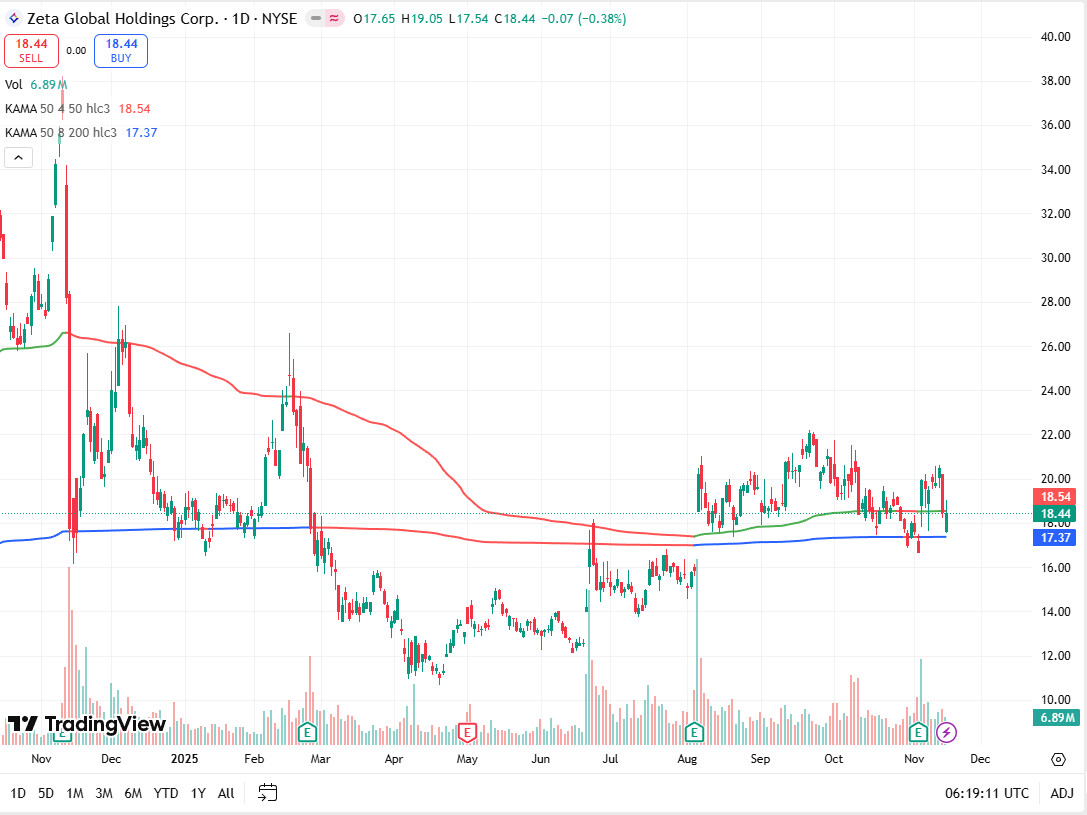Open the earnings marker at August
The image size is (1087, 815).
pyautogui.click(x=694, y=732)
